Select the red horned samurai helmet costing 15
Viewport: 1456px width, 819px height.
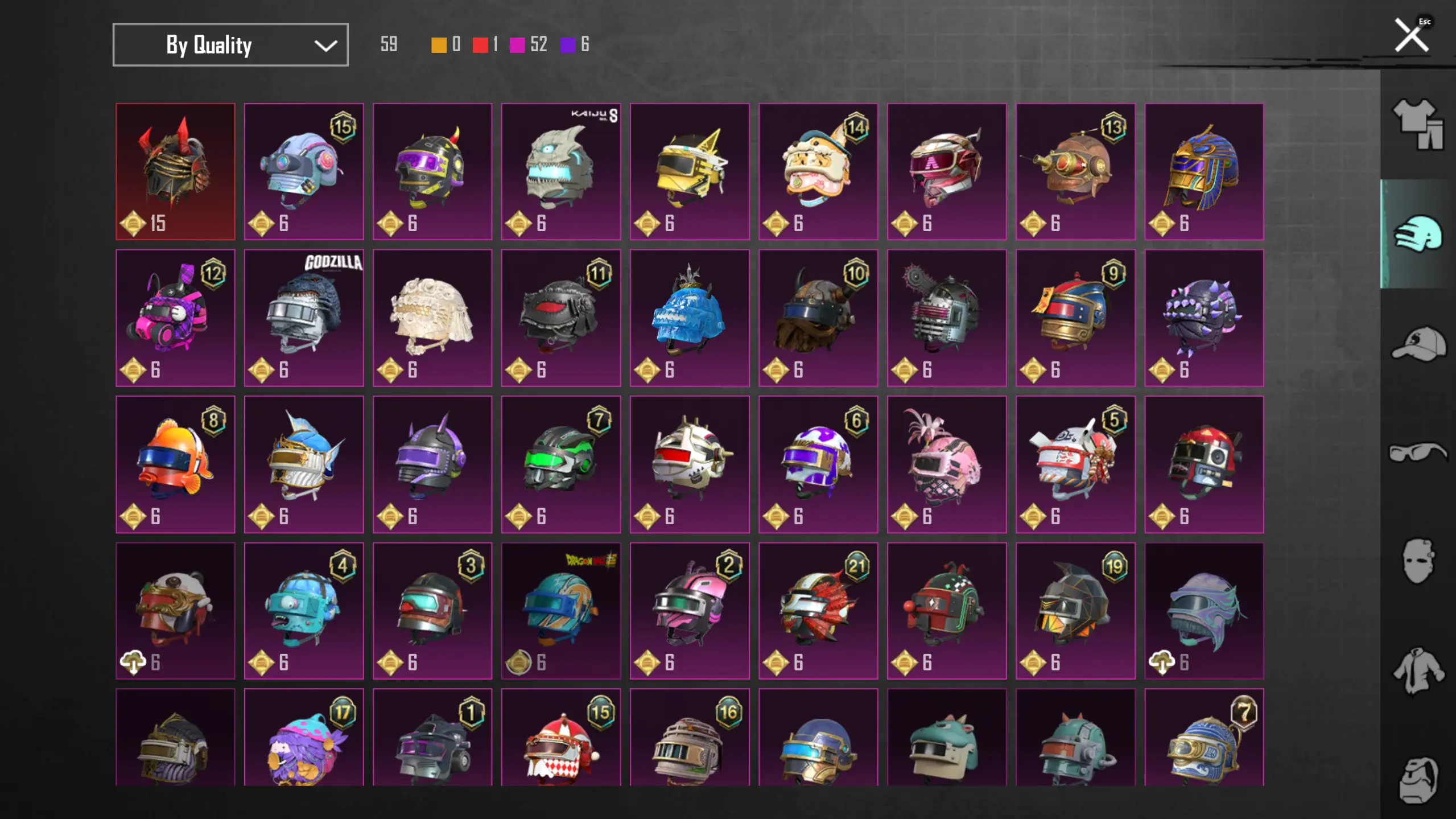[175, 171]
